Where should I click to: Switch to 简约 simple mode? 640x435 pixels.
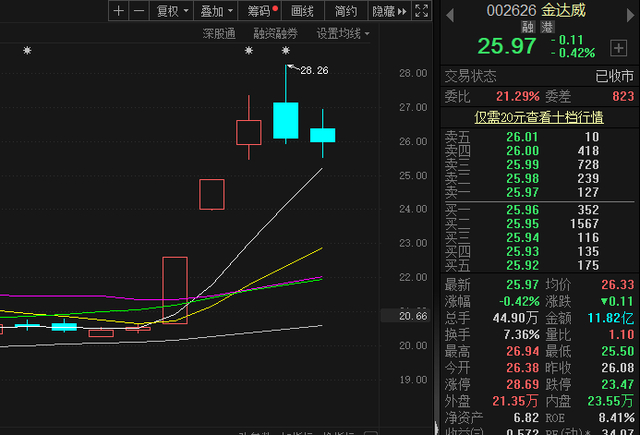click(x=346, y=11)
